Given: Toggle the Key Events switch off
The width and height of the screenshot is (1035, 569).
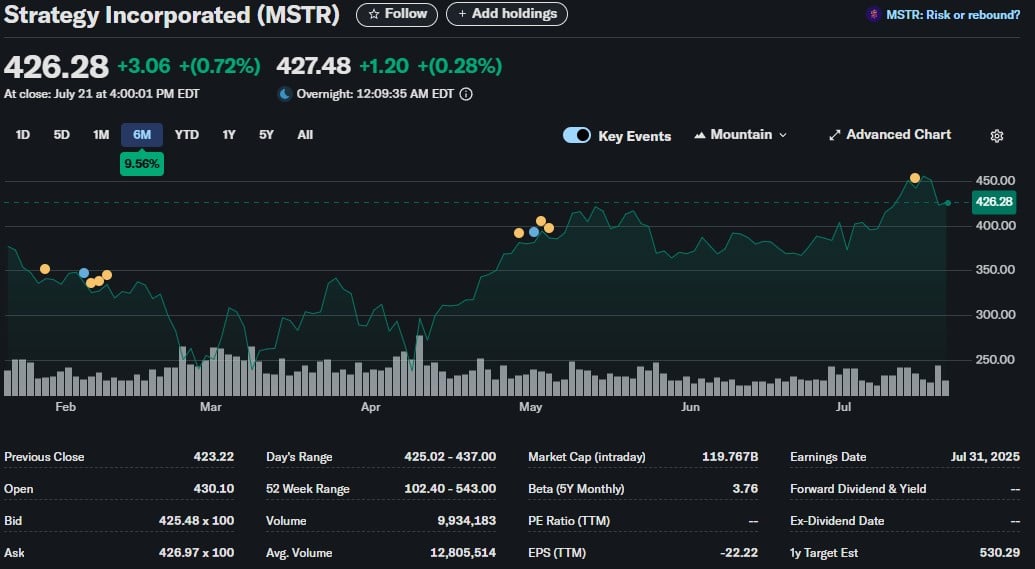Looking at the screenshot, I should [x=577, y=135].
